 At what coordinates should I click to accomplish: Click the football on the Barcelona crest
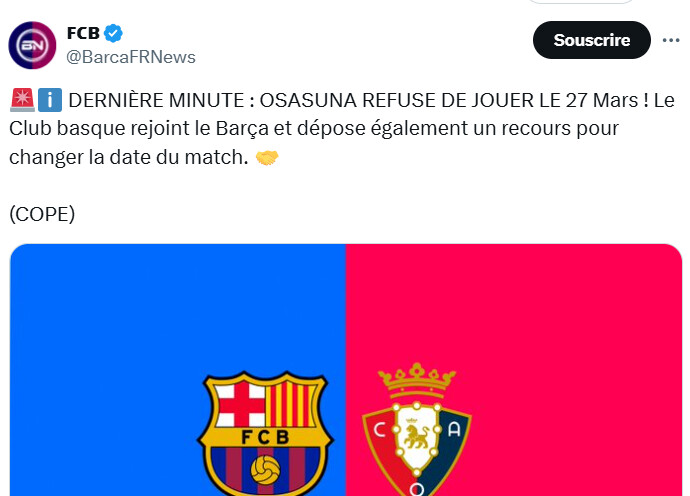click(x=265, y=470)
